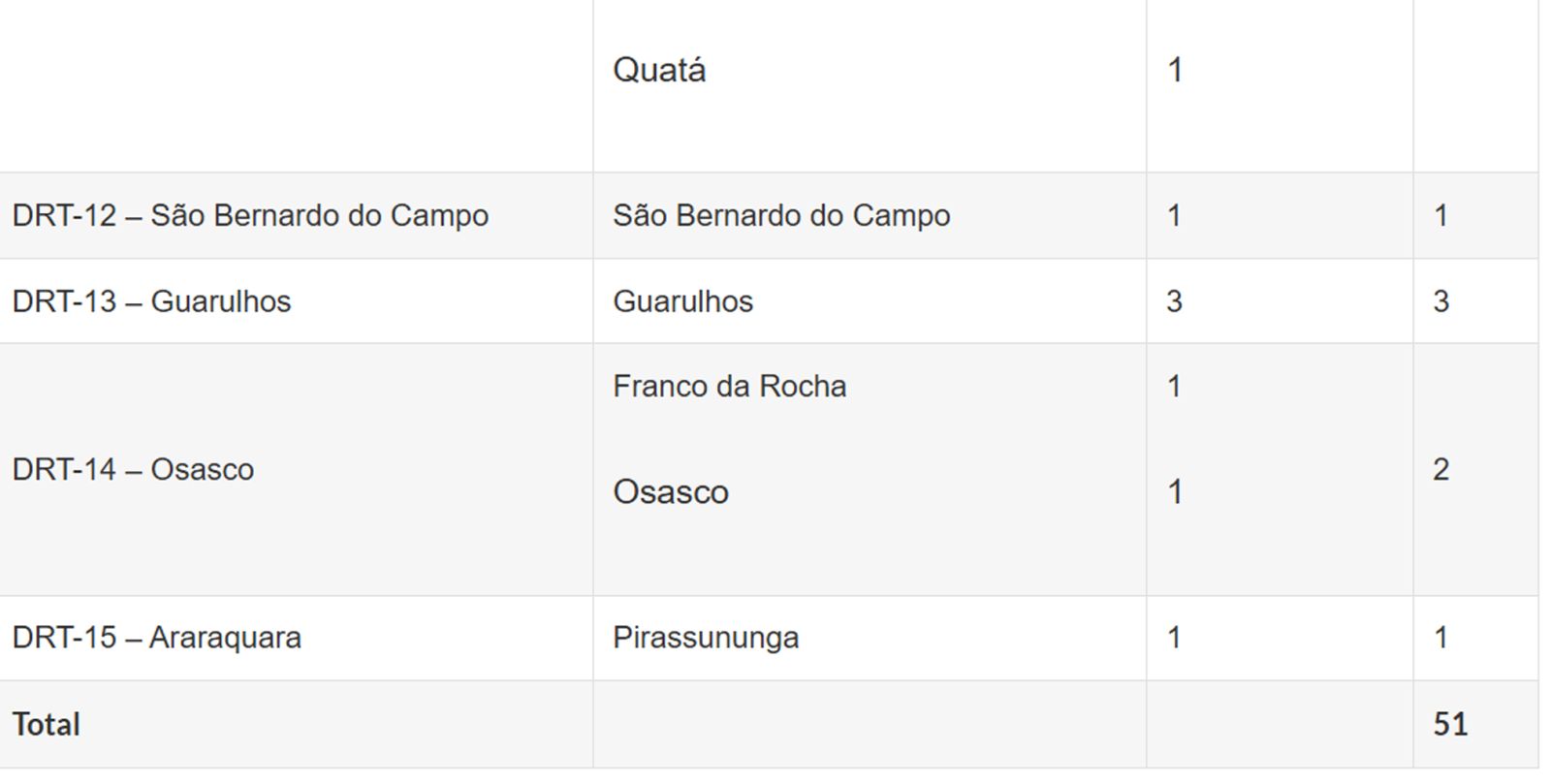Select the count value beside Quatá
Image resolution: width=1551 pixels, height=784 pixels.
[1175, 71]
